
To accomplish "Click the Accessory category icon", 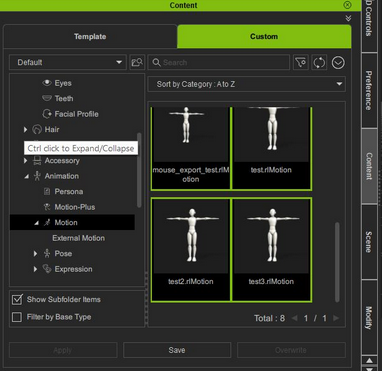I will pos(37,161).
